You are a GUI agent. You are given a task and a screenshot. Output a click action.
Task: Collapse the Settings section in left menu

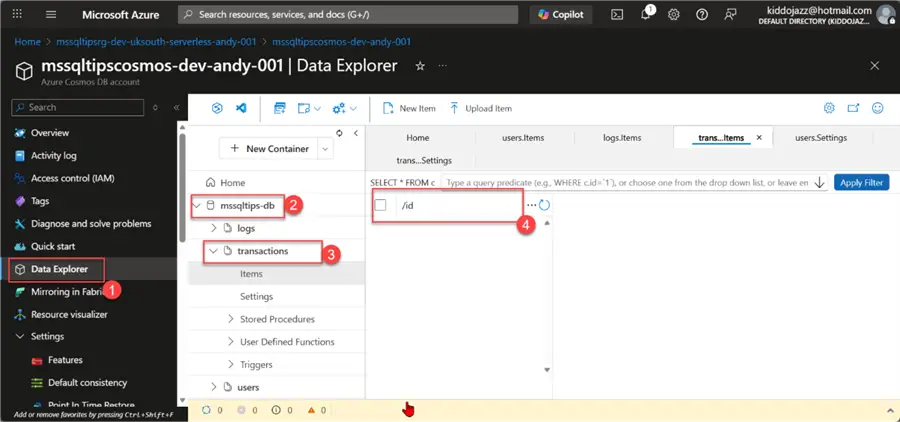point(20,336)
